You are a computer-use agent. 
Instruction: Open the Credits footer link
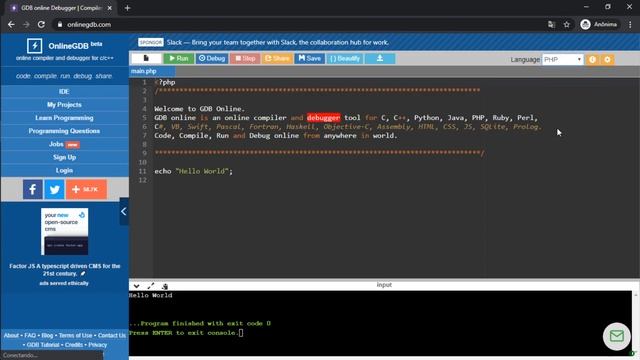click(74, 345)
